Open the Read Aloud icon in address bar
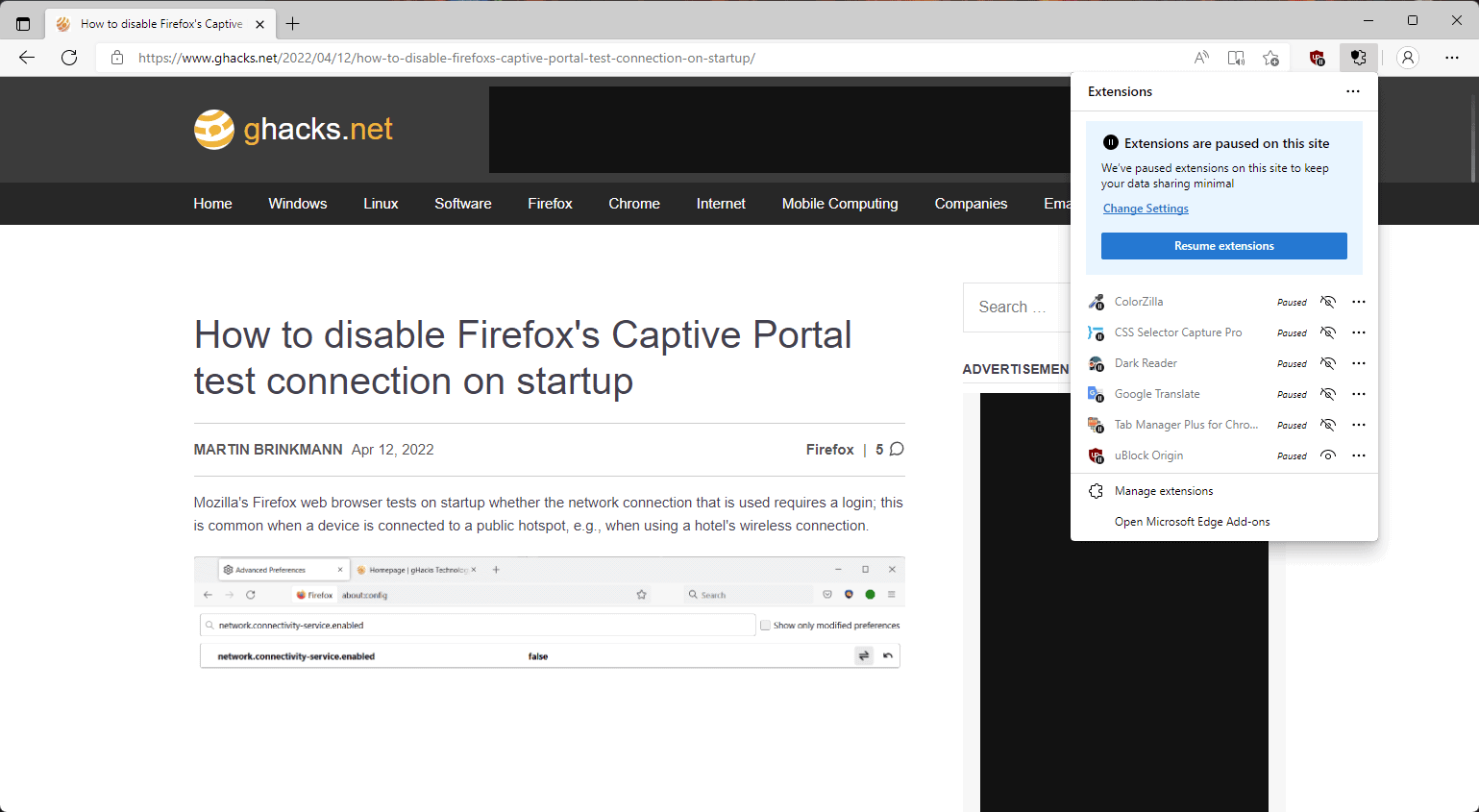 click(1201, 58)
